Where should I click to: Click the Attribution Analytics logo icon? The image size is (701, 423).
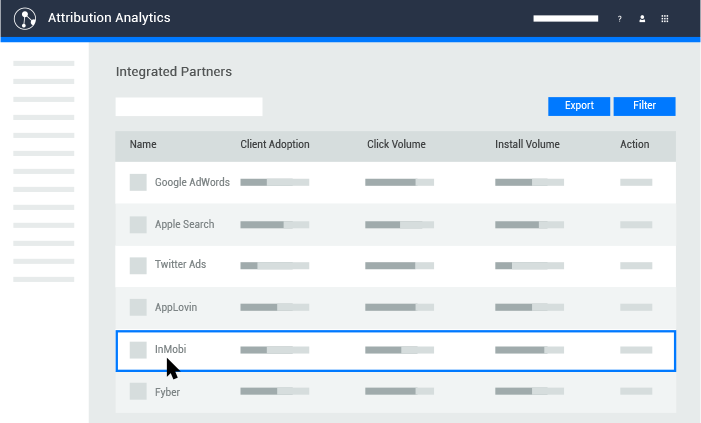click(x=25, y=19)
